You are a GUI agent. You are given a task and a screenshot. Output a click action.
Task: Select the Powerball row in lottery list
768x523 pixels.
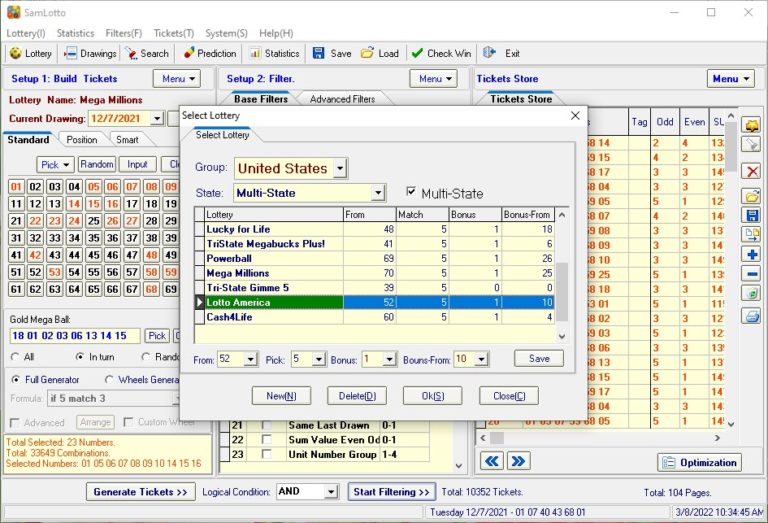(x=270, y=258)
